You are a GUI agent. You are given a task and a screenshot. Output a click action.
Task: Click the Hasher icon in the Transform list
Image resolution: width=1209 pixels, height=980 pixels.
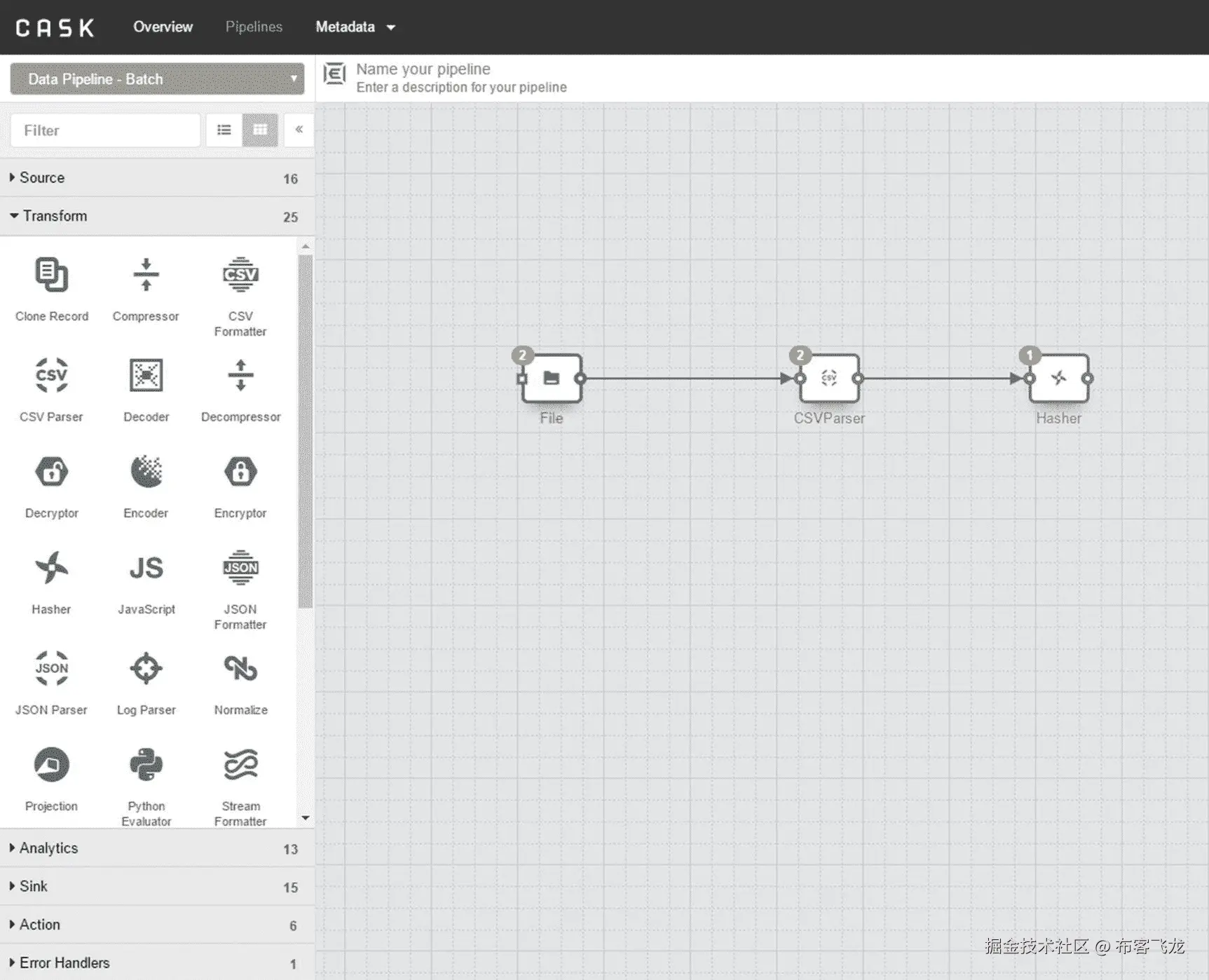(x=51, y=568)
